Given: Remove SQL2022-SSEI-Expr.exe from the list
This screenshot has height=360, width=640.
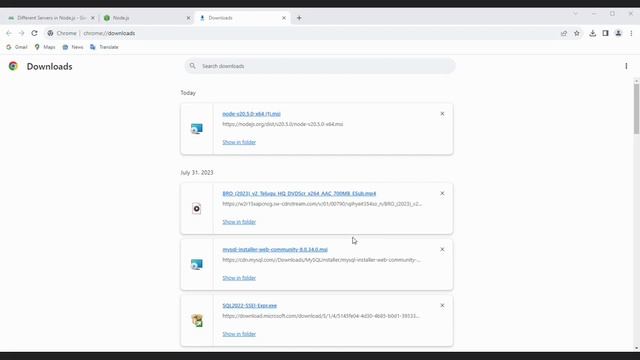Looking at the screenshot, I should 442,306.
